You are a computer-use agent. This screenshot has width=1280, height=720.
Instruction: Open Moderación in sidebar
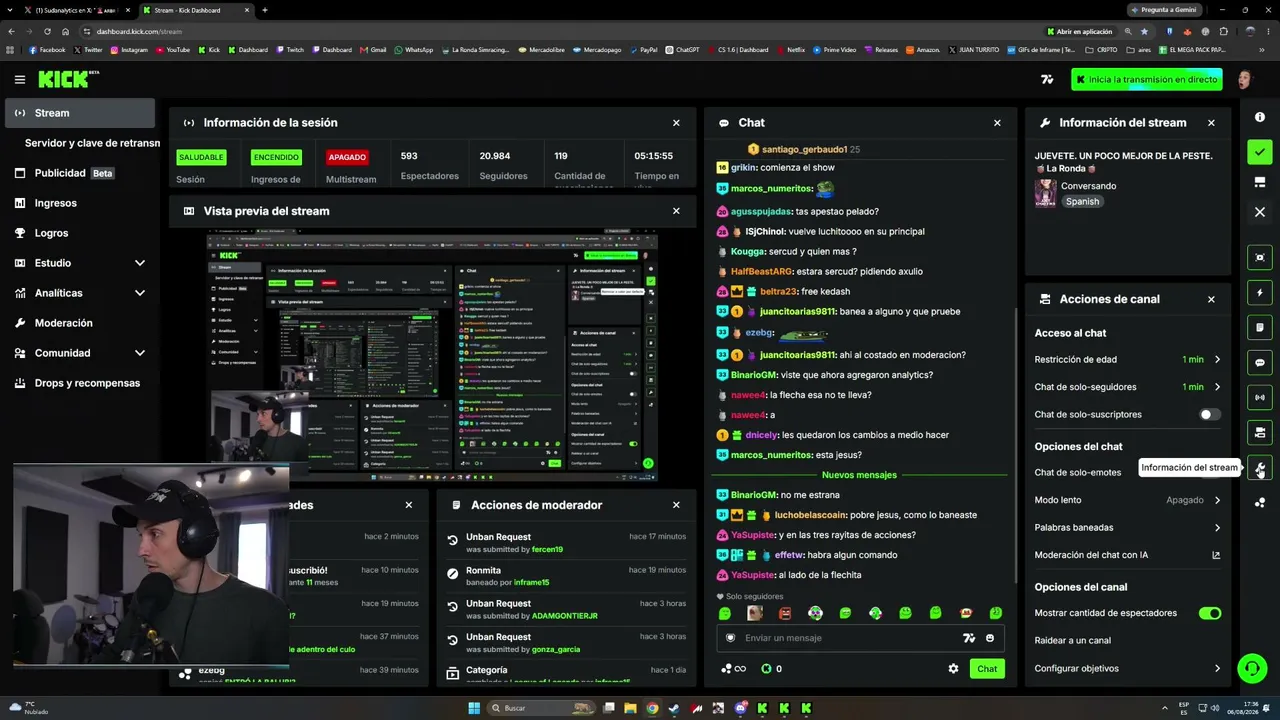click(80, 323)
